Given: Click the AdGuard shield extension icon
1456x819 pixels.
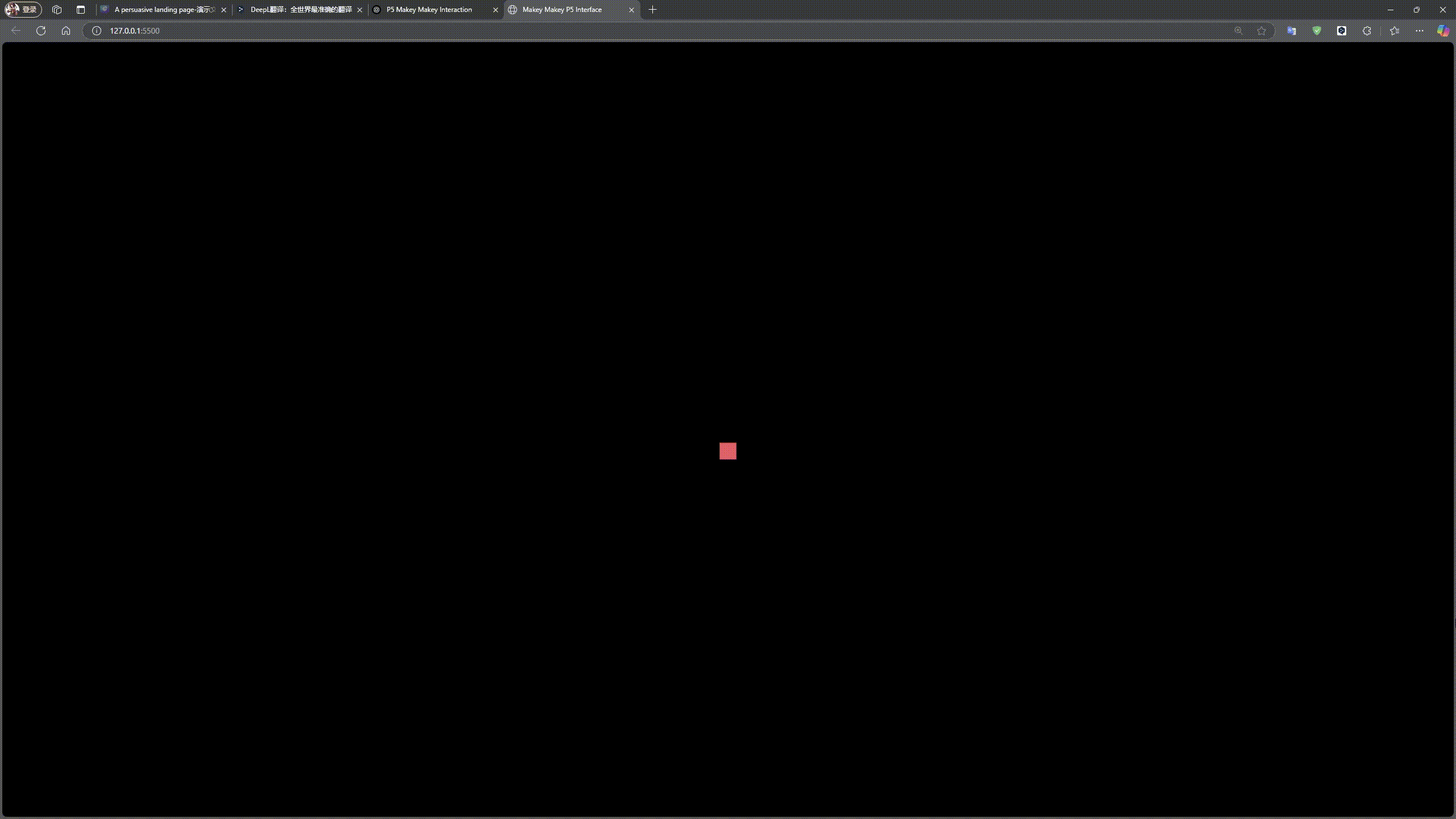Looking at the screenshot, I should pyautogui.click(x=1316, y=31).
